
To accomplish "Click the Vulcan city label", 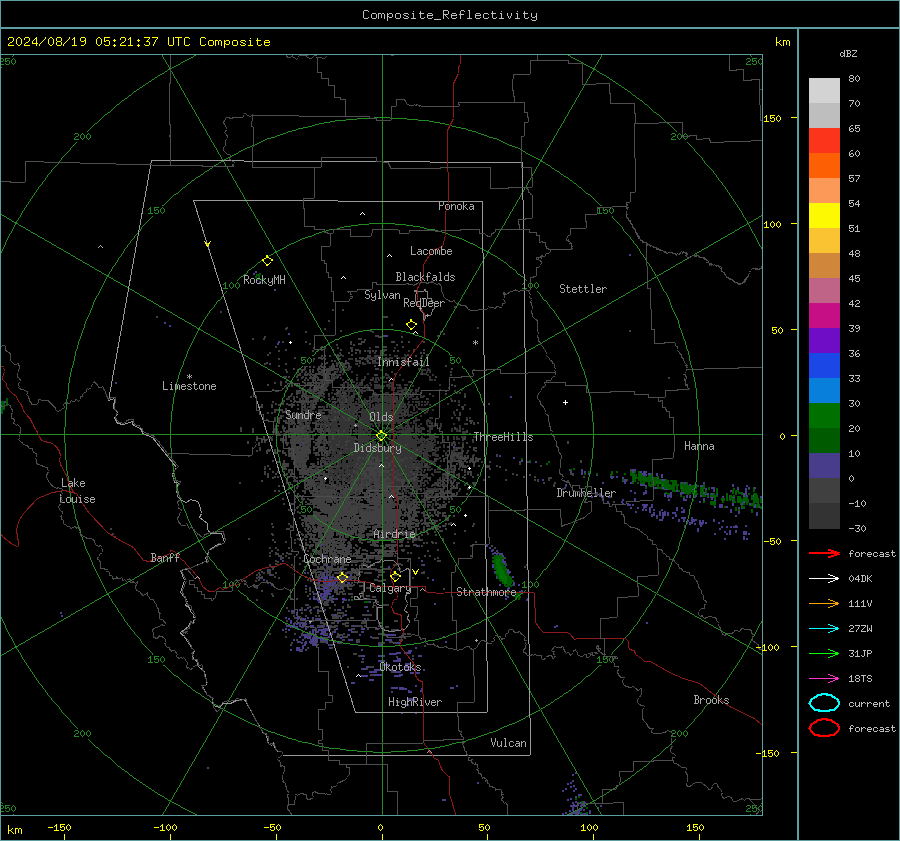I will pos(508,743).
